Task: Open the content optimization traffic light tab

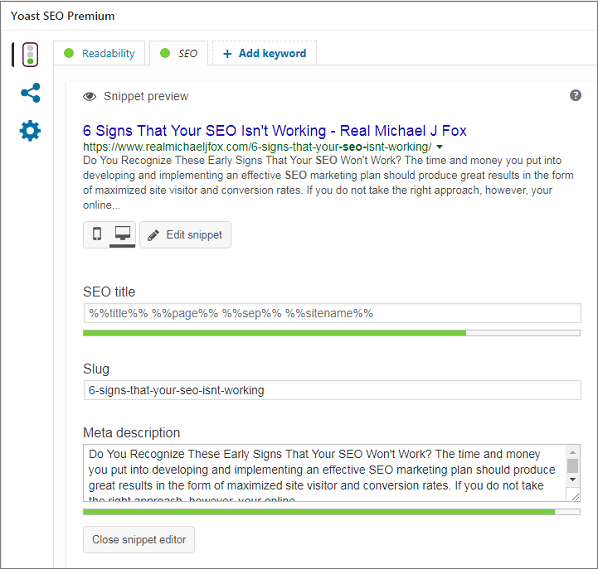Action: (x=30, y=55)
